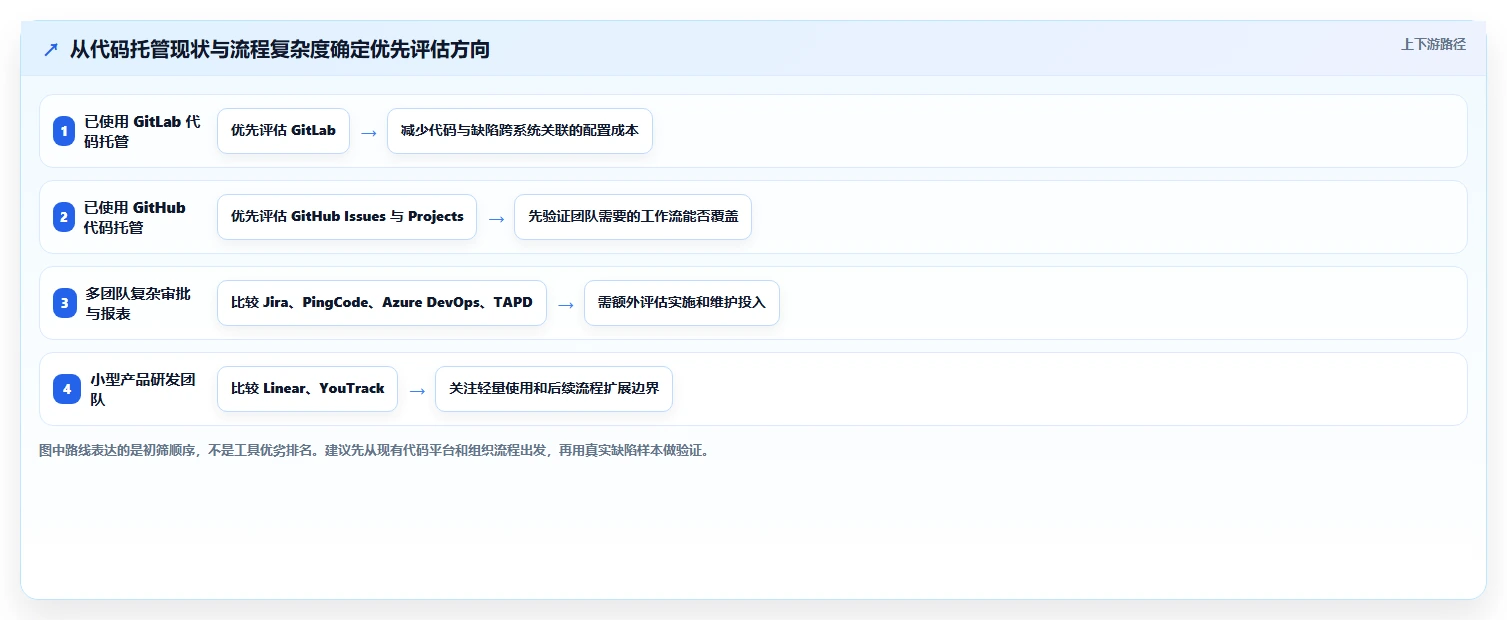Click the number 1 badge
1507x620 pixels.
point(64,131)
